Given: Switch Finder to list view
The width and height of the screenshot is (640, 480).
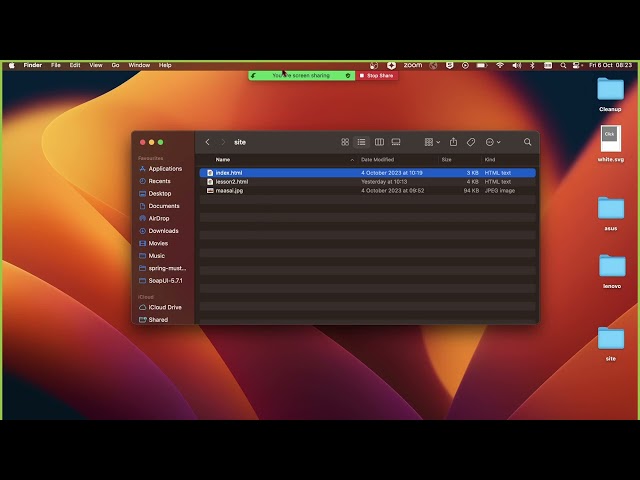Looking at the screenshot, I should [x=362, y=142].
